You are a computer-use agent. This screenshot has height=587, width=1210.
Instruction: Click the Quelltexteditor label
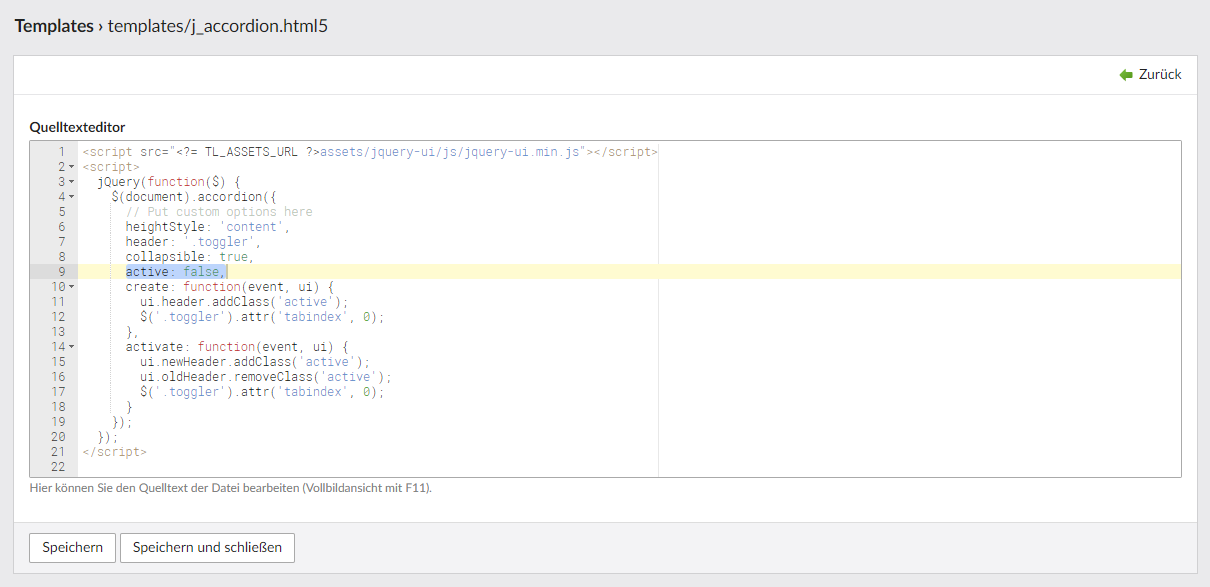tap(77, 127)
